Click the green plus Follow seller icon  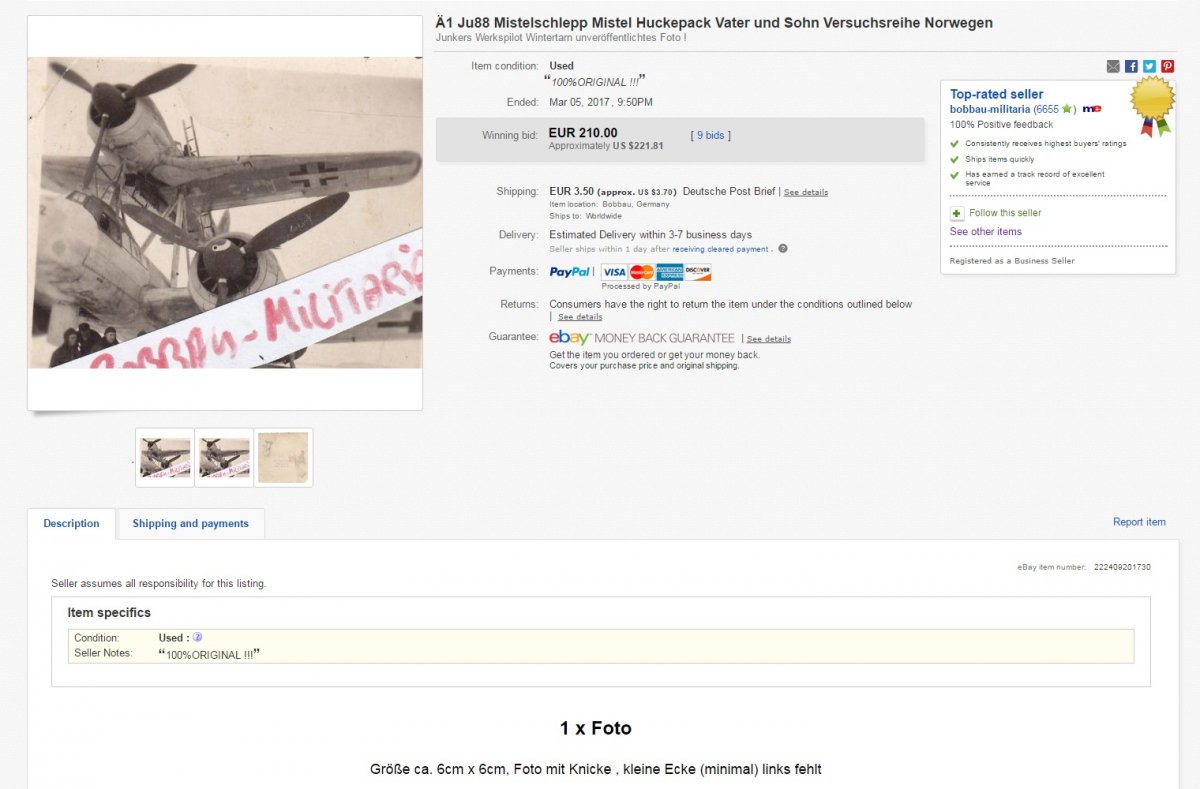point(957,213)
